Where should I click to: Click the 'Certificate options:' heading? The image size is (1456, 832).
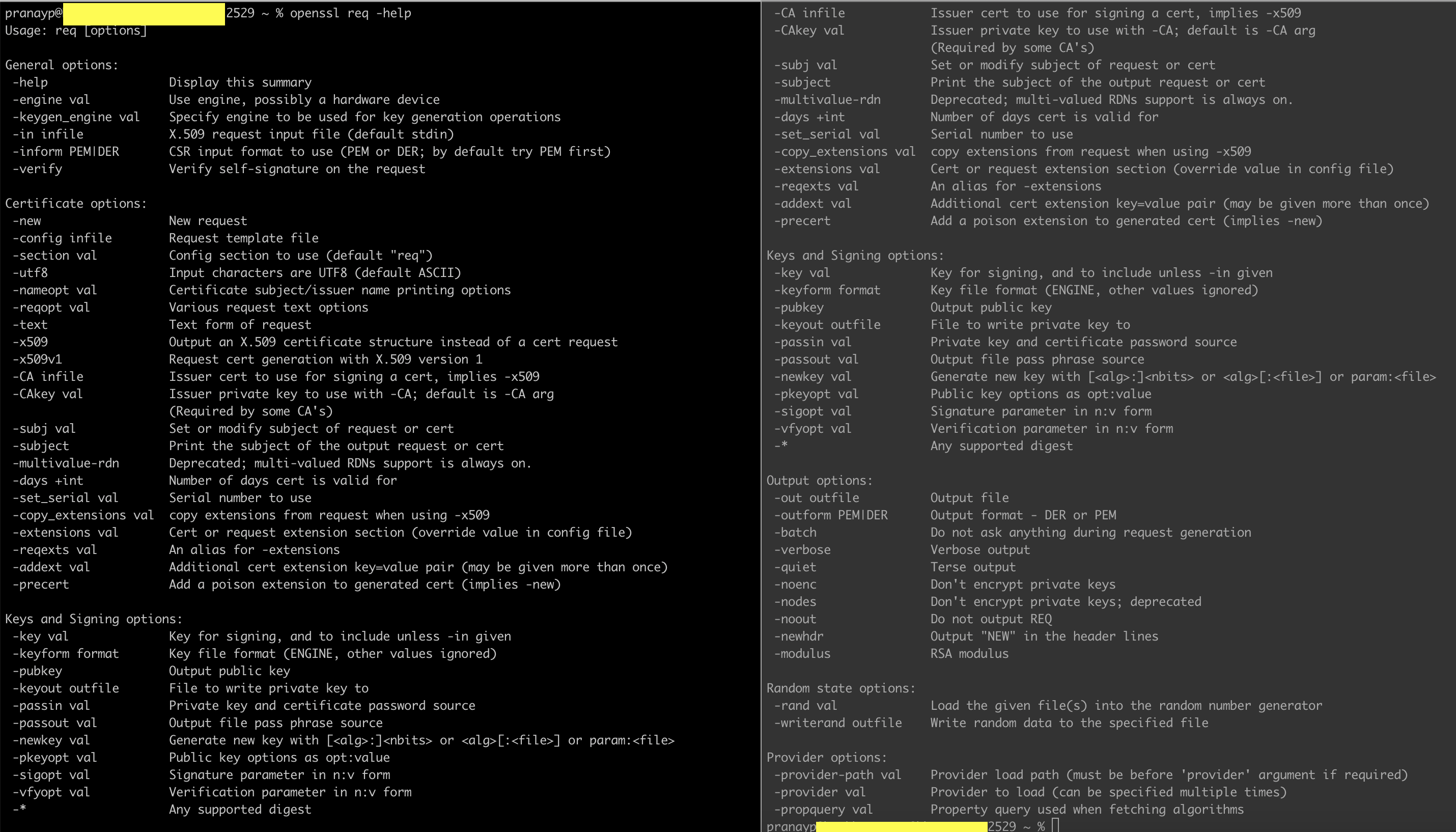pos(76,204)
